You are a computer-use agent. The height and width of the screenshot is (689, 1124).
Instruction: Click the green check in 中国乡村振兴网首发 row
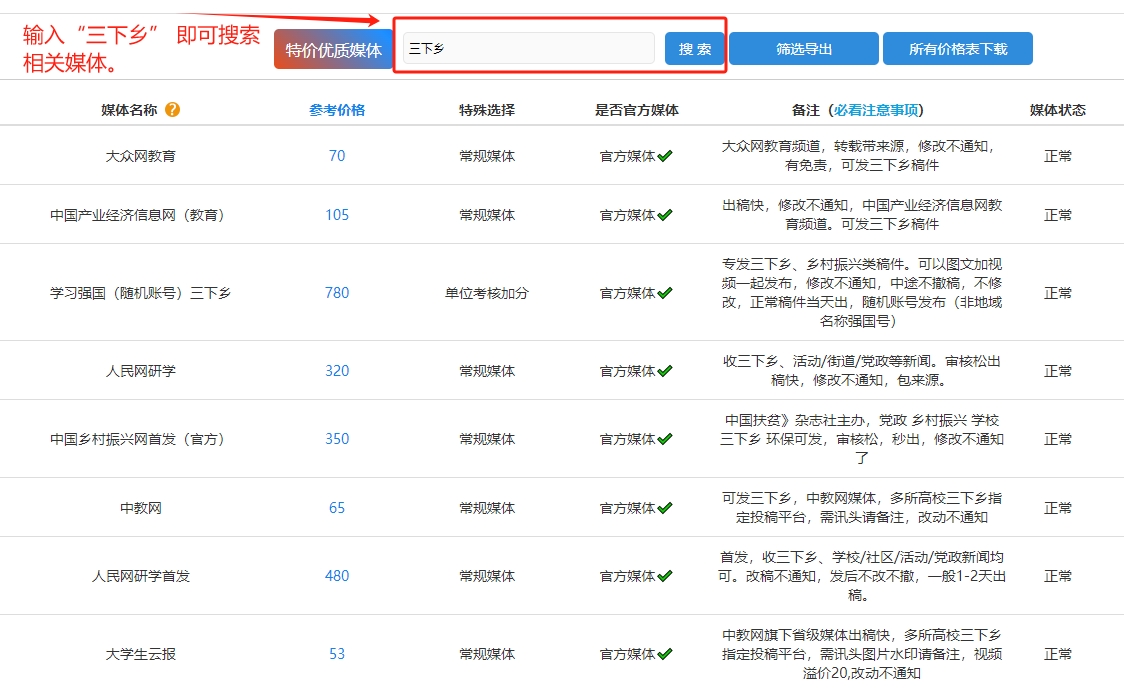coord(665,439)
